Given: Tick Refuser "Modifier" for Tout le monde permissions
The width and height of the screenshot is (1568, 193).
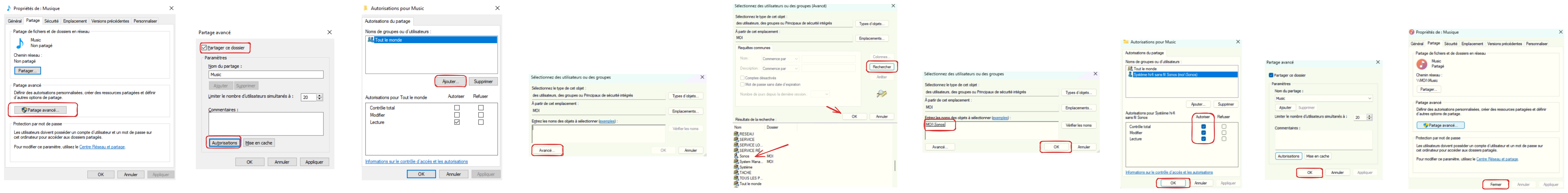Looking at the screenshot, I should point(481,115).
